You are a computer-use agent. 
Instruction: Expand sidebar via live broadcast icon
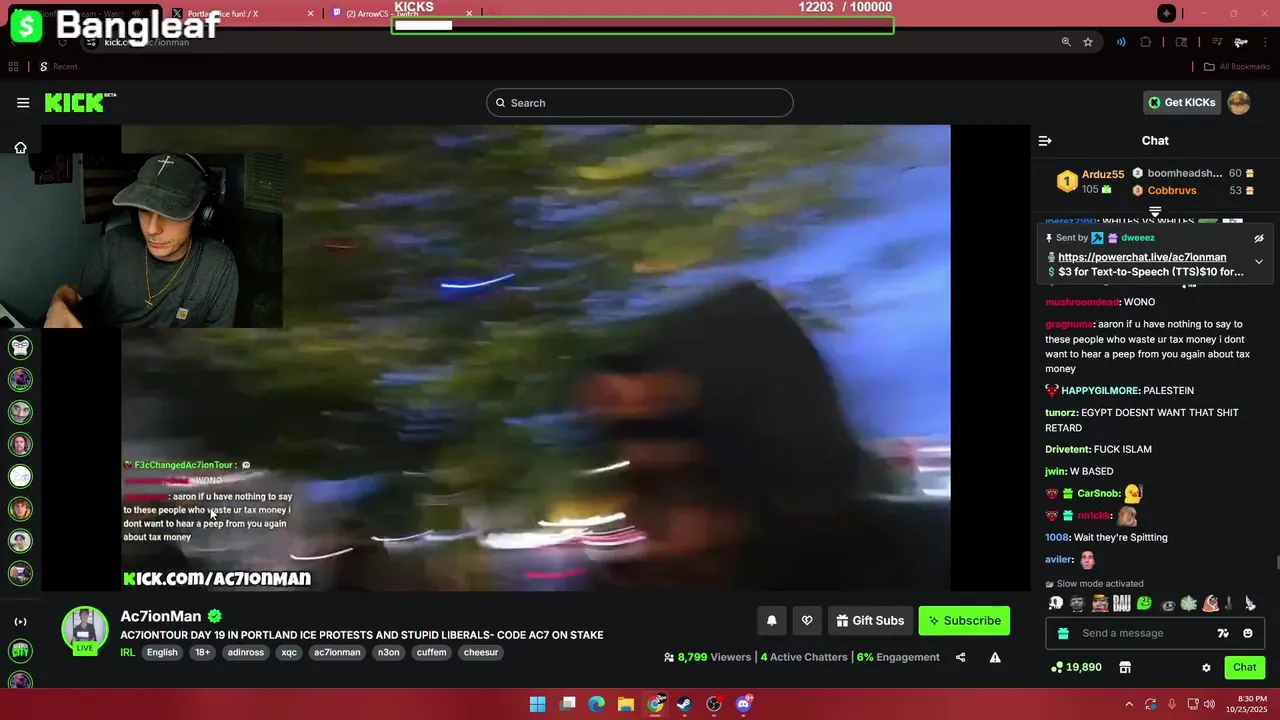point(20,622)
